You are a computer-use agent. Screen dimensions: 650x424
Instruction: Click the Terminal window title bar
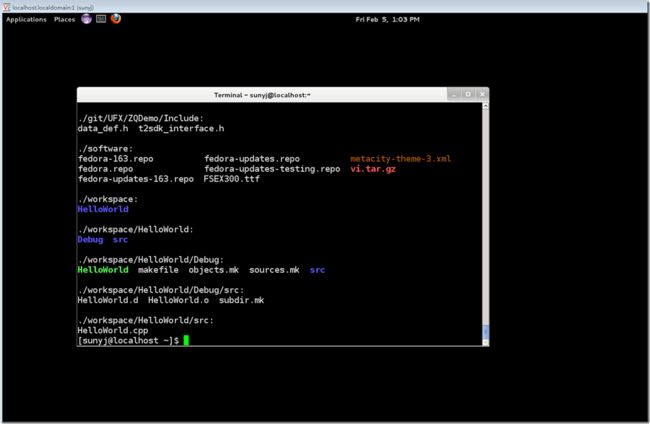262,95
